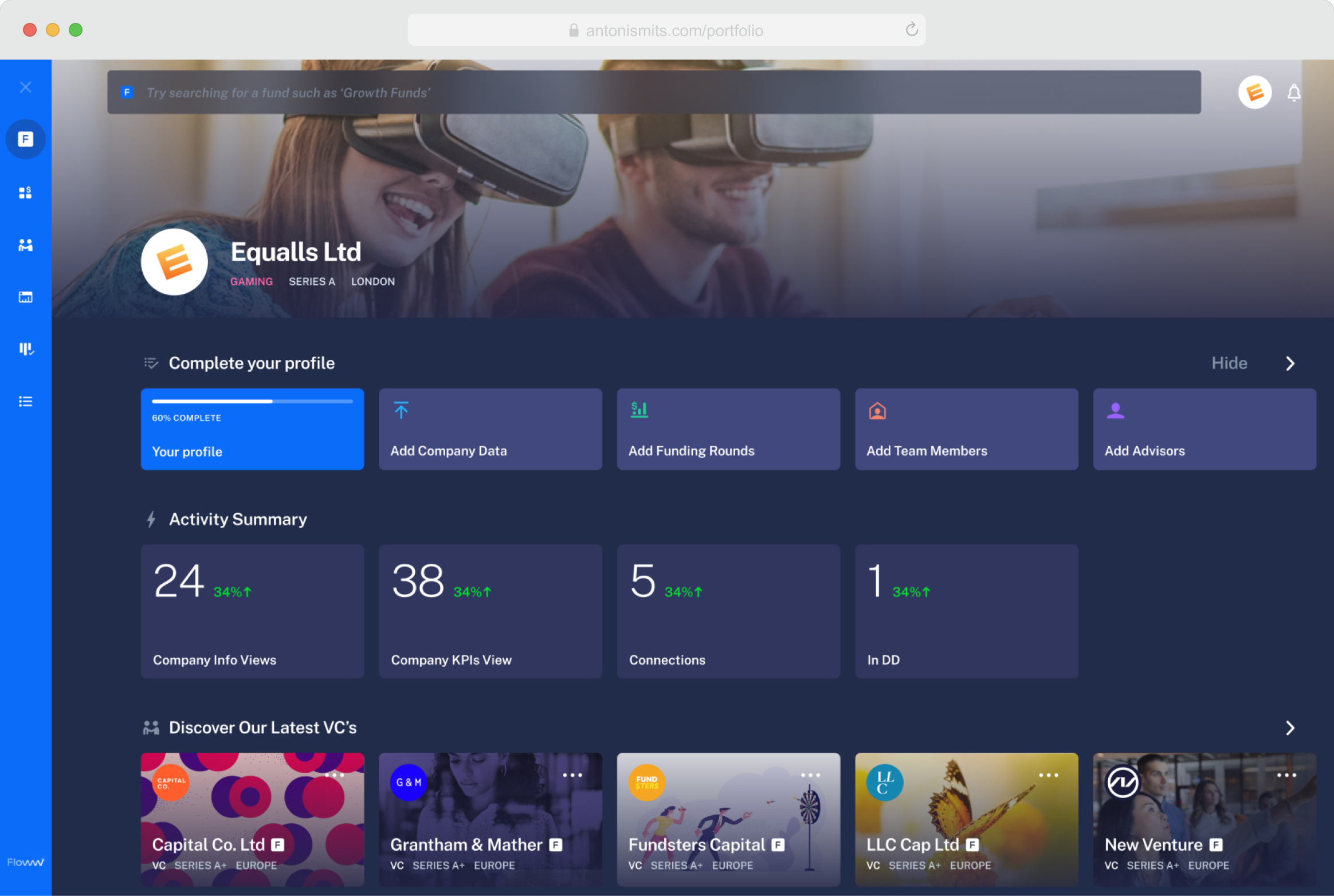Select the Floww F logo in the sidebar
The height and width of the screenshot is (896, 1334).
25,139
